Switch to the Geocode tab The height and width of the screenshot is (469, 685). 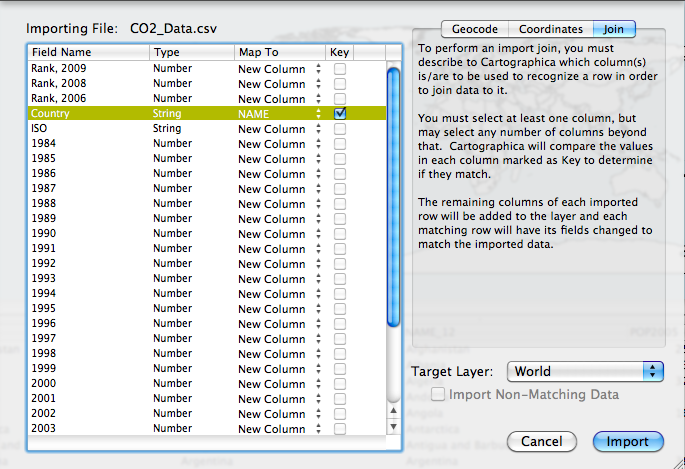[474, 29]
